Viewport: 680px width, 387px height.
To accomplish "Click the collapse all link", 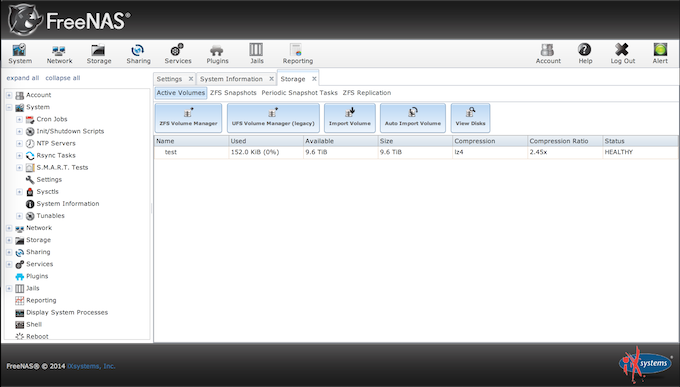I will pos(63,78).
